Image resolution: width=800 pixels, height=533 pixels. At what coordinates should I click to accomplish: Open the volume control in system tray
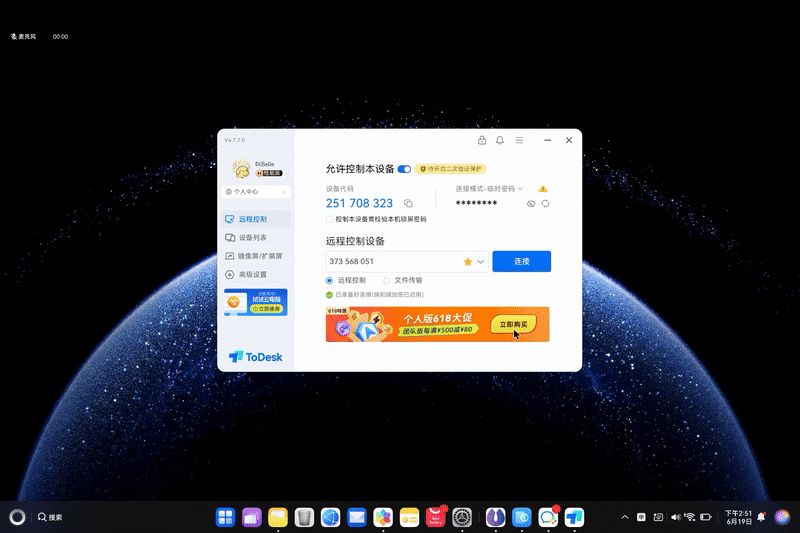tap(675, 517)
